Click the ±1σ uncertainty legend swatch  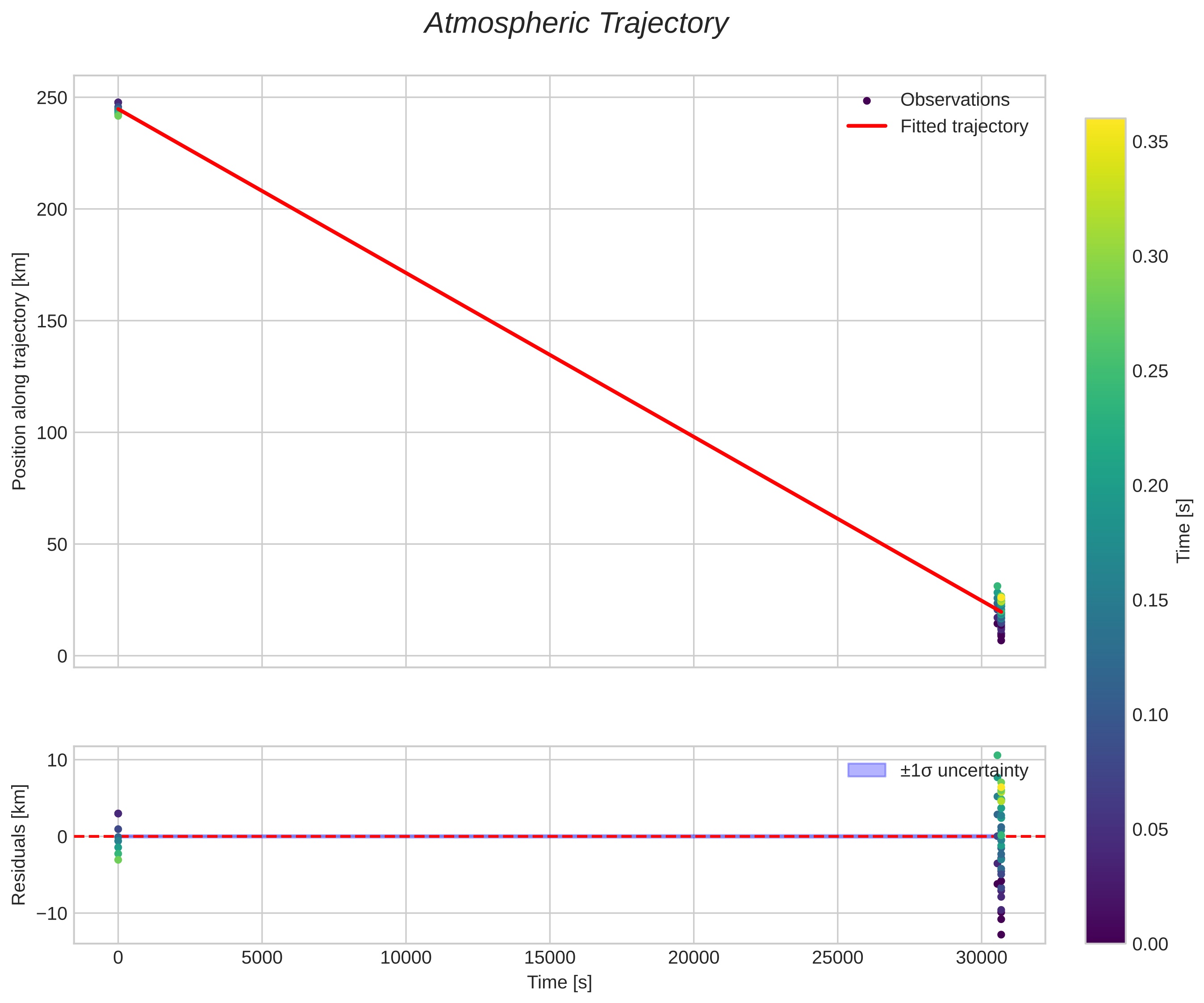866,770
